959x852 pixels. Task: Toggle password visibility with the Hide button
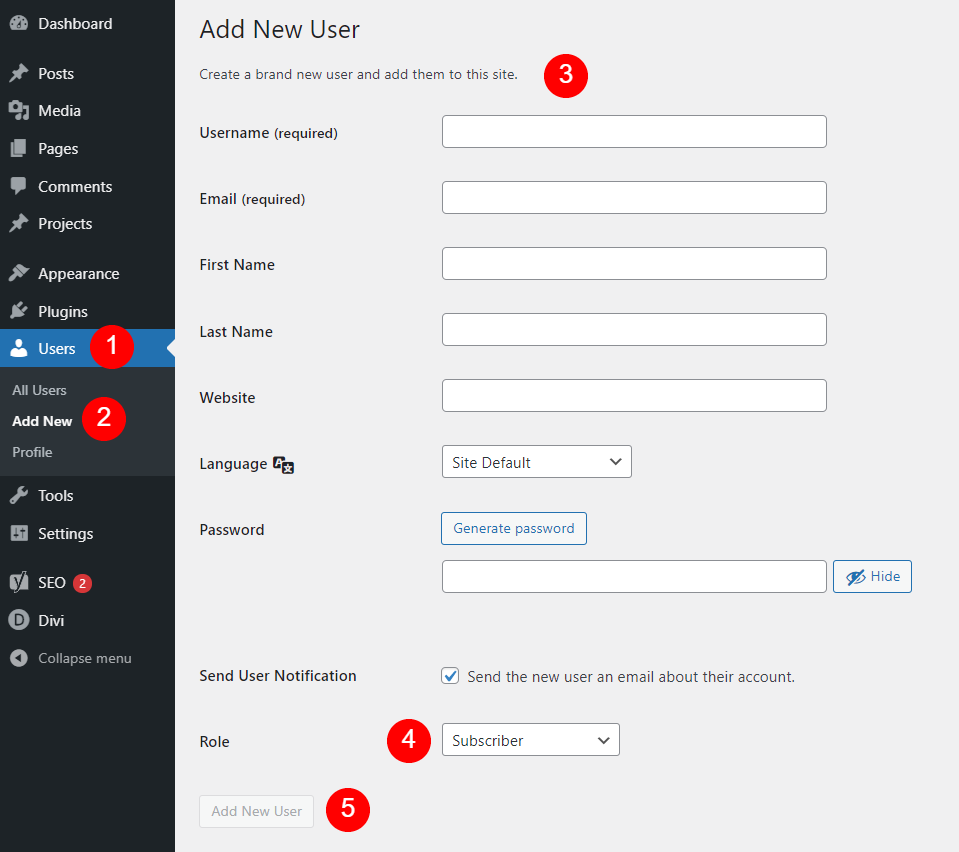tap(871, 576)
